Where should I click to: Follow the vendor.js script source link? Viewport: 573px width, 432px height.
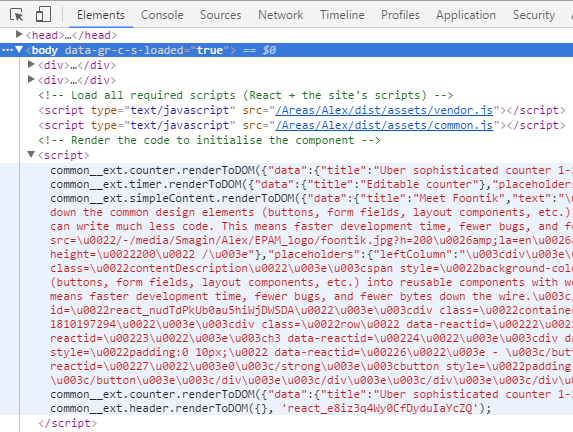384,110
